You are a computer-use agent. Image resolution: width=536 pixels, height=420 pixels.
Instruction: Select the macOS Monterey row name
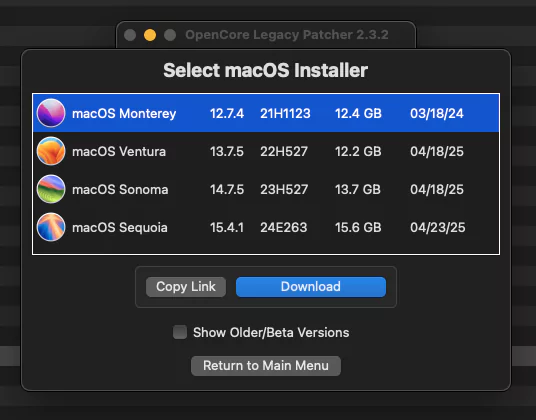click(x=124, y=113)
